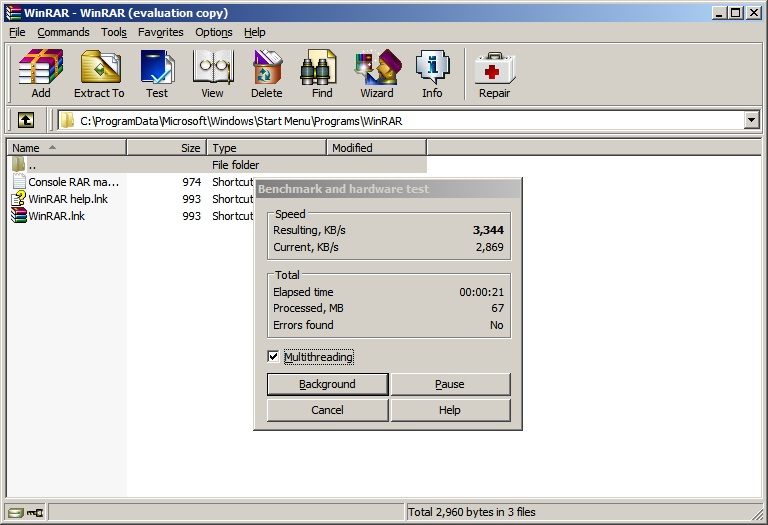
Task: Go up one folder with arrow button
Action: point(26,120)
